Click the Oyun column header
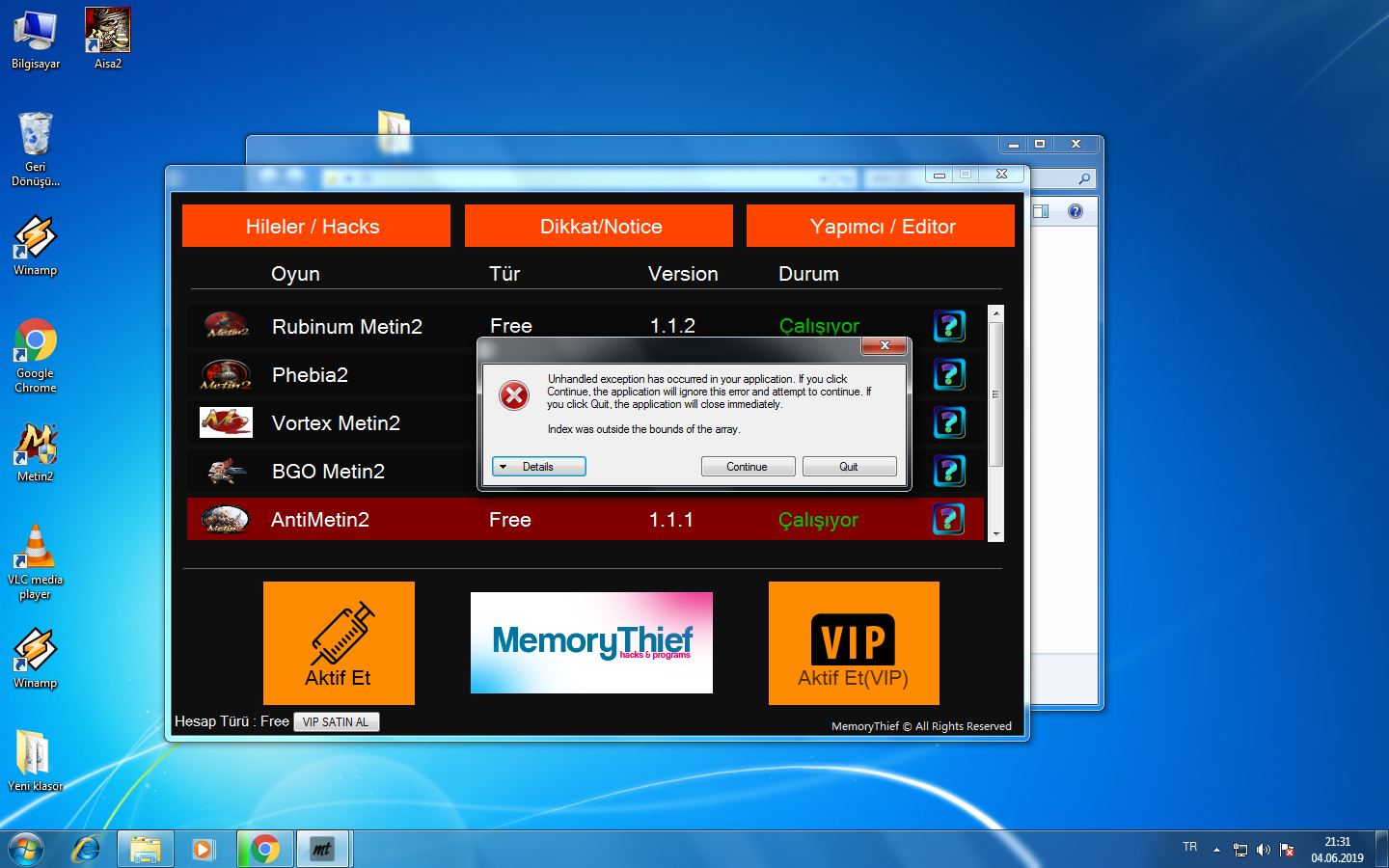Image resolution: width=1389 pixels, height=868 pixels. (295, 274)
